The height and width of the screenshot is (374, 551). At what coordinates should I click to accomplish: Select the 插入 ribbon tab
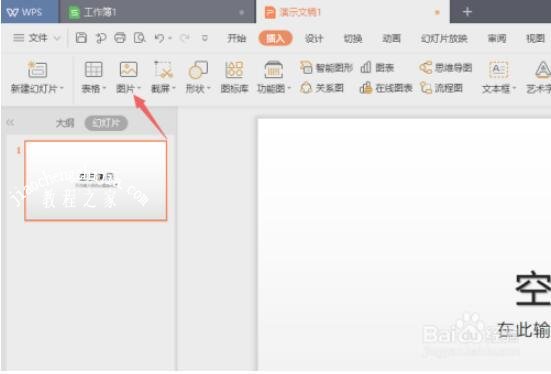coord(275,38)
